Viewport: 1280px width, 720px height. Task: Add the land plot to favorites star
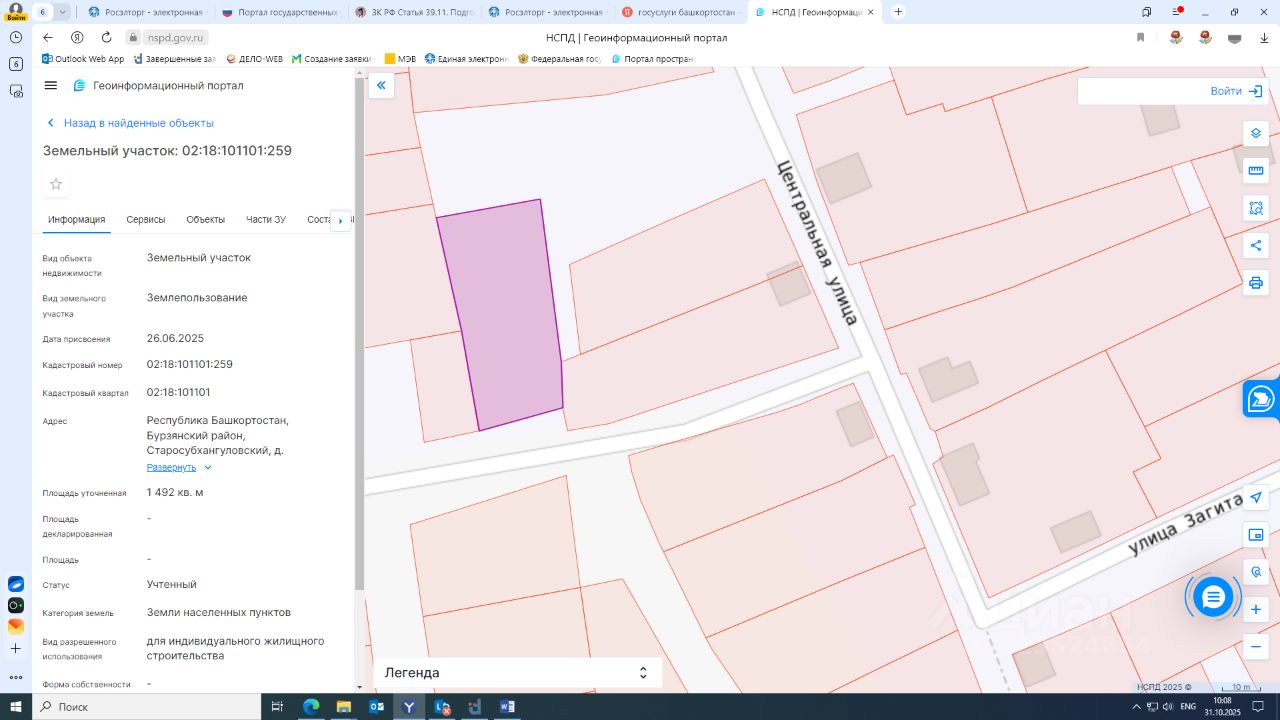point(56,184)
